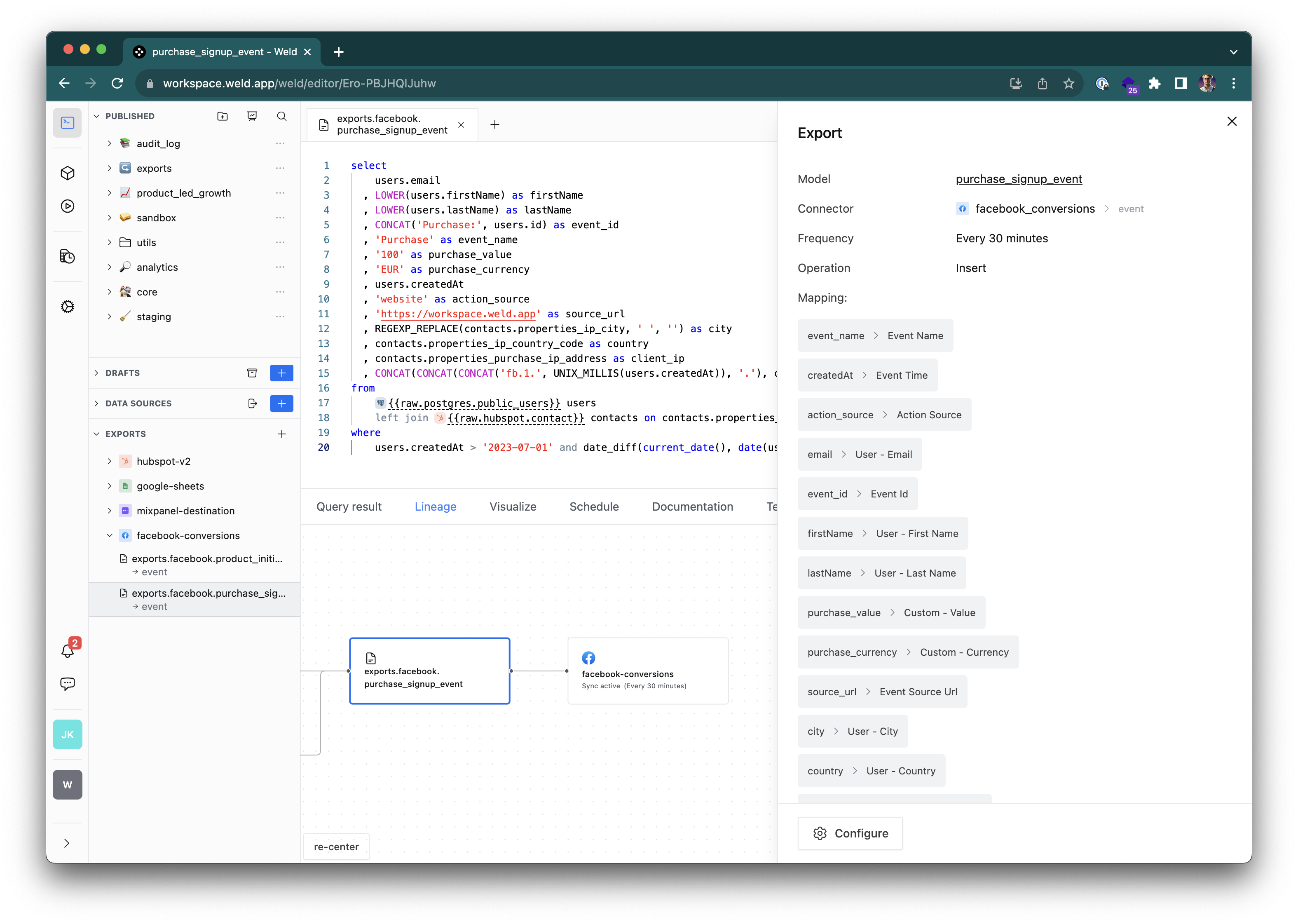1298x924 pixels.
Task: Open settings gear in left sidebar
Action: tap(67, 307)
